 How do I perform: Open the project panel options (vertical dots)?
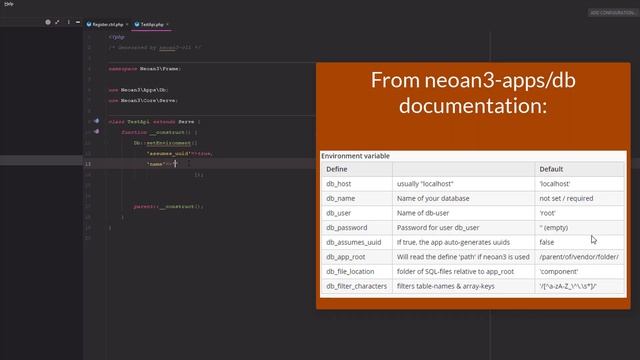[x=68, y=22]
